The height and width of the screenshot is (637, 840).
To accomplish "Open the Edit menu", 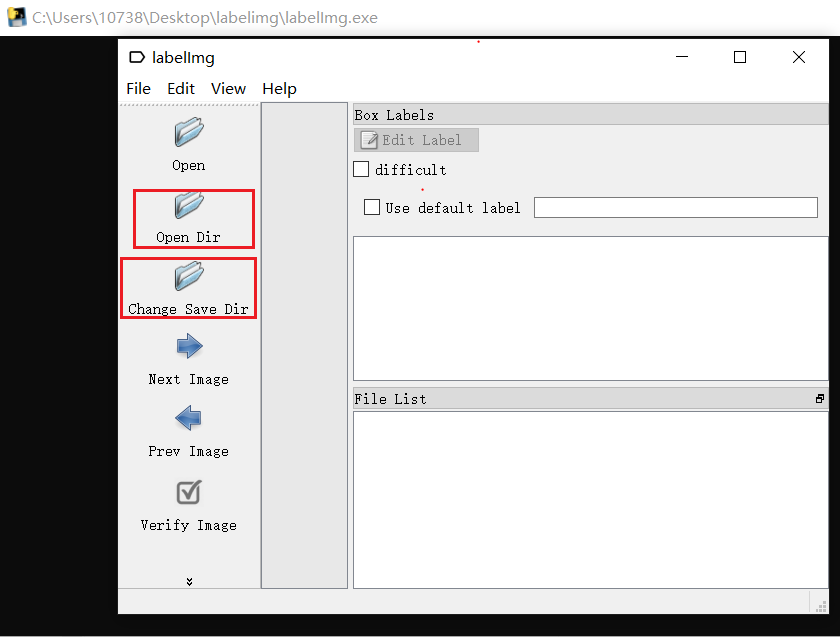I will pyautogui.click(x=181, y=88).
